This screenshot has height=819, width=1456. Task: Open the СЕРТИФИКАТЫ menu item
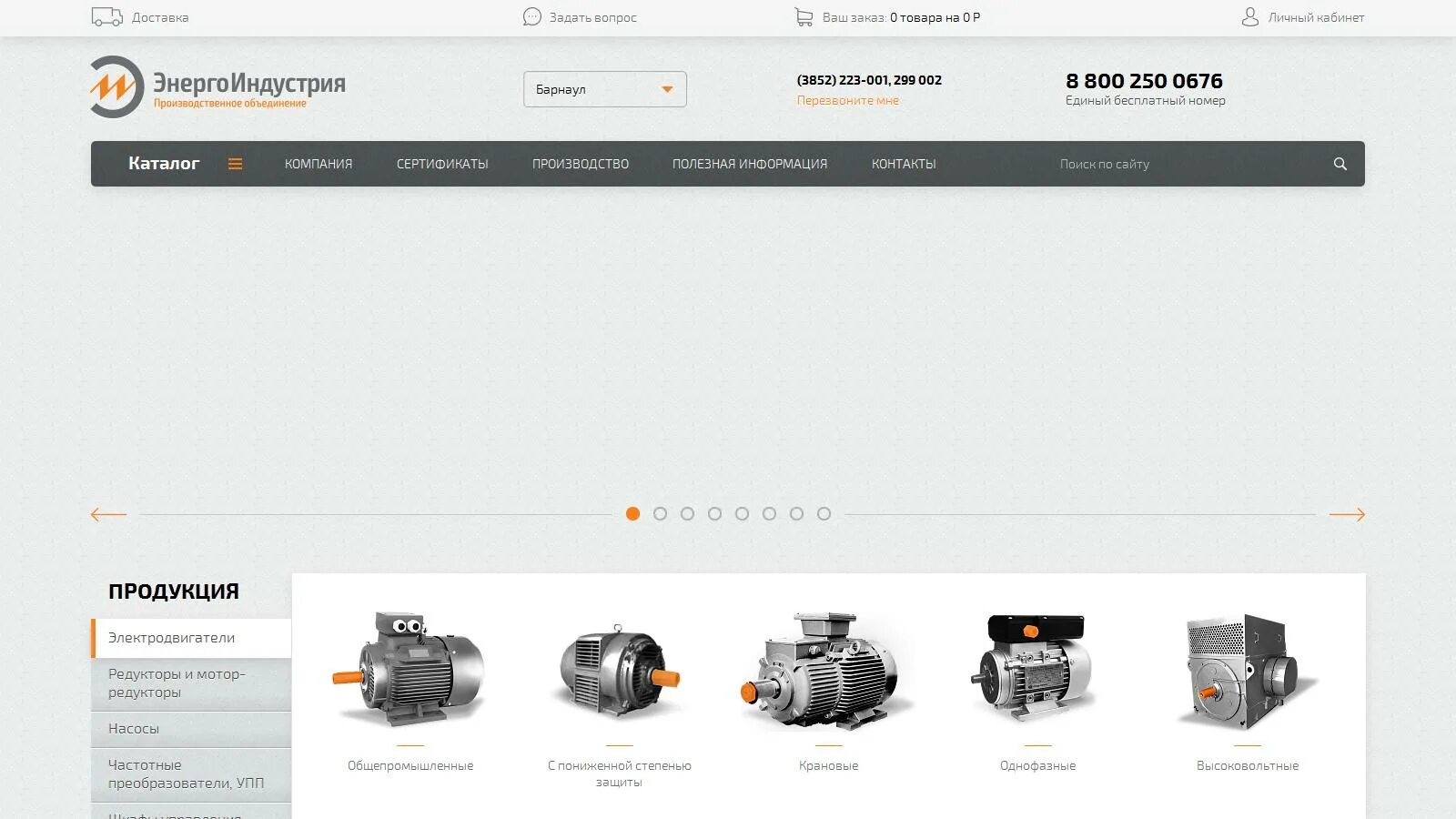(442, 164)
